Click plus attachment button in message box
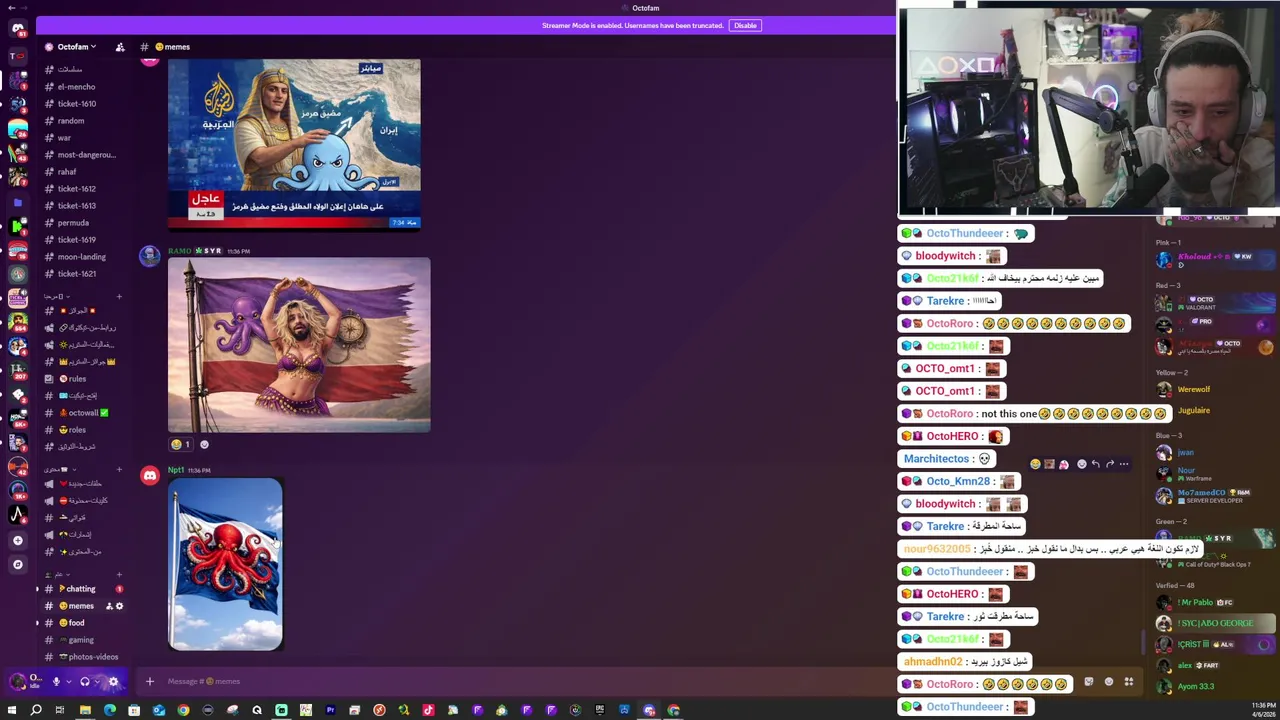The width and height of the screenshot is (1280, 720). tap(150, 681)
